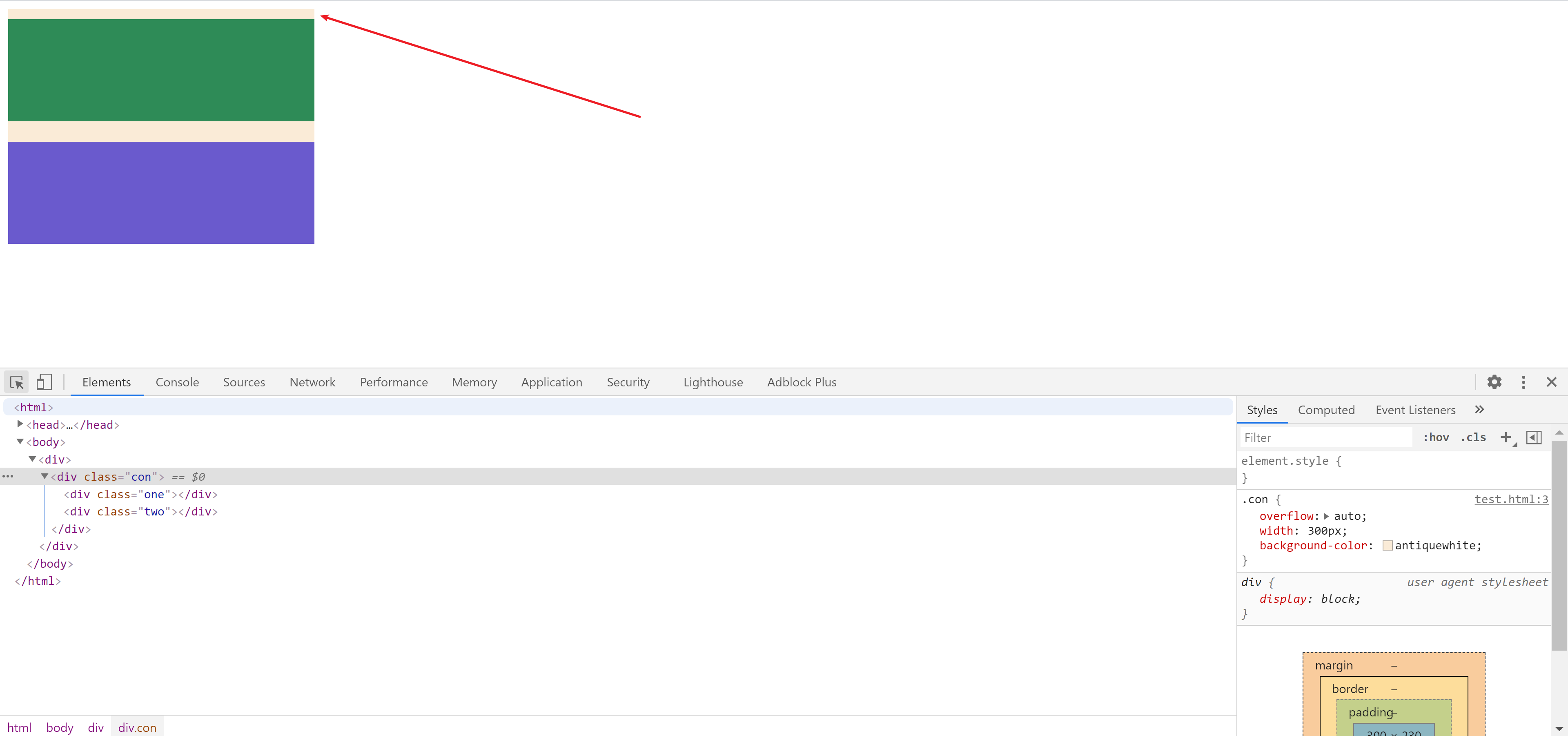Expand the overflow shorthand property arrow
This screenshot has width=1568, height=736.
(x=1326, y=516)
